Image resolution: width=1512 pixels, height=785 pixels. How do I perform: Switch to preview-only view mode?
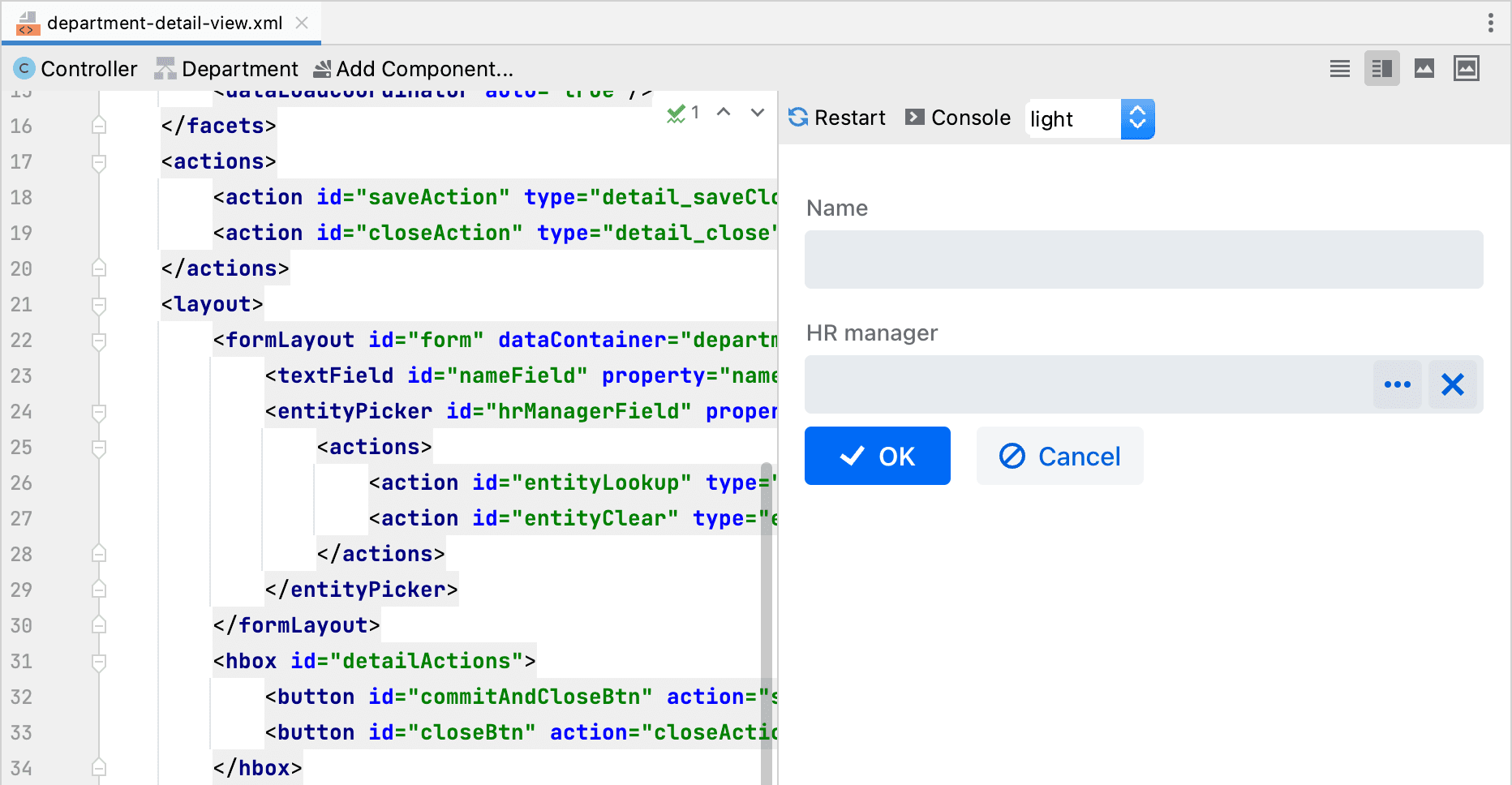(x=1424, y=69)
